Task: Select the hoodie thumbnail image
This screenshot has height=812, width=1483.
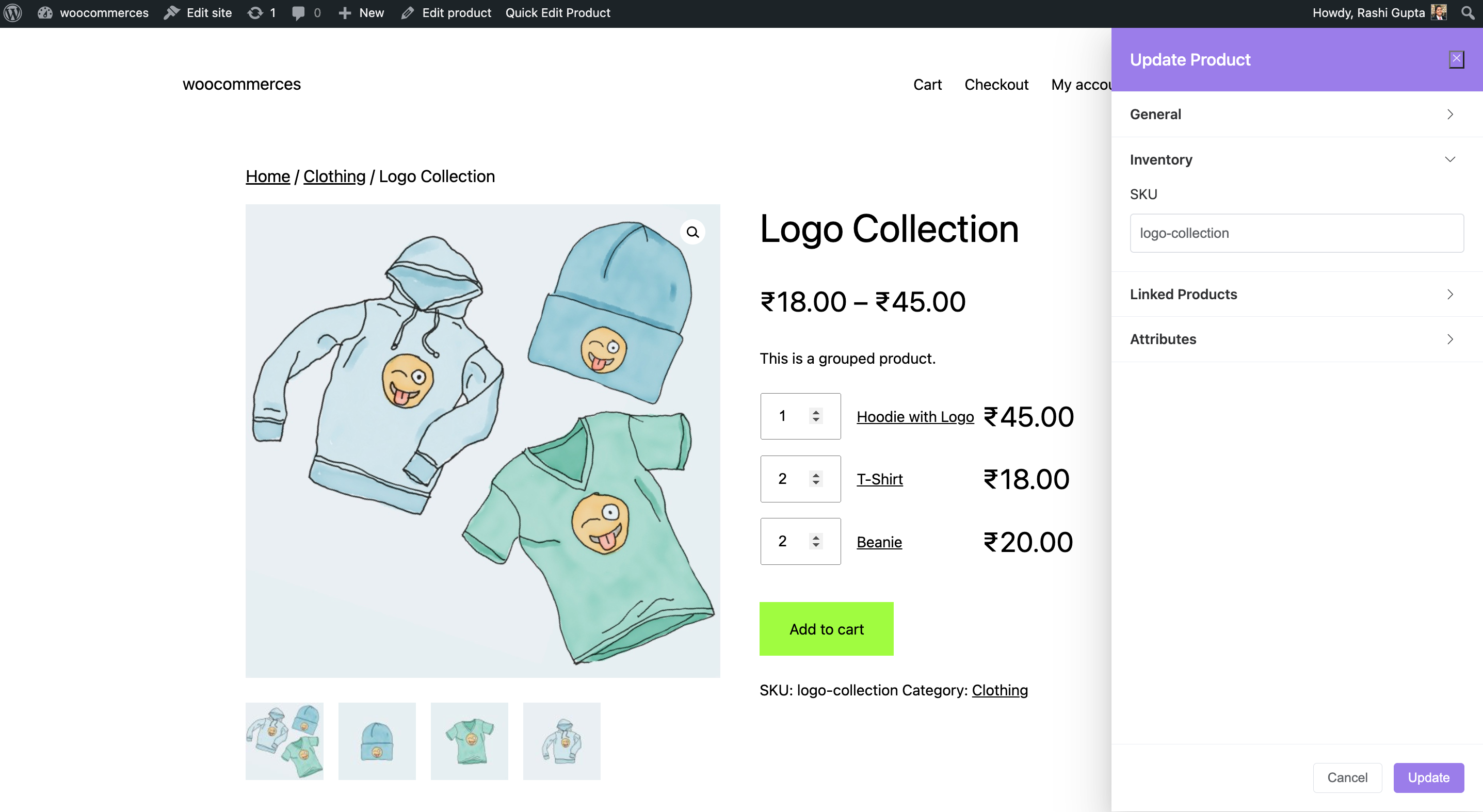Action: point(562,741)
